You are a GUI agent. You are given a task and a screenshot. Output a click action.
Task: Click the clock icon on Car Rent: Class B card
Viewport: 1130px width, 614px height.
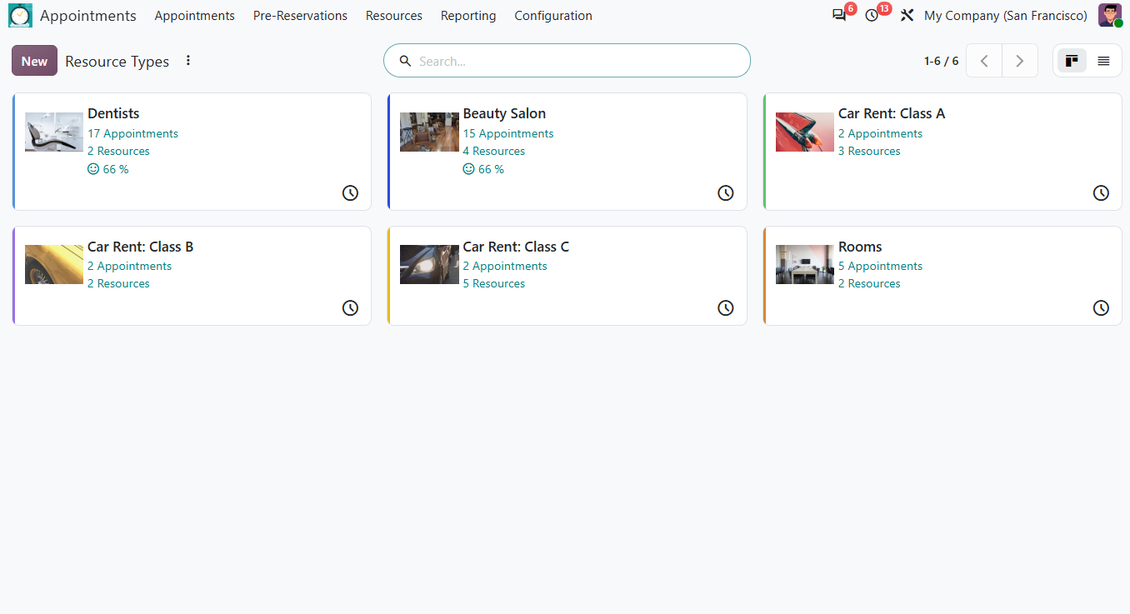tap(350, 308)
